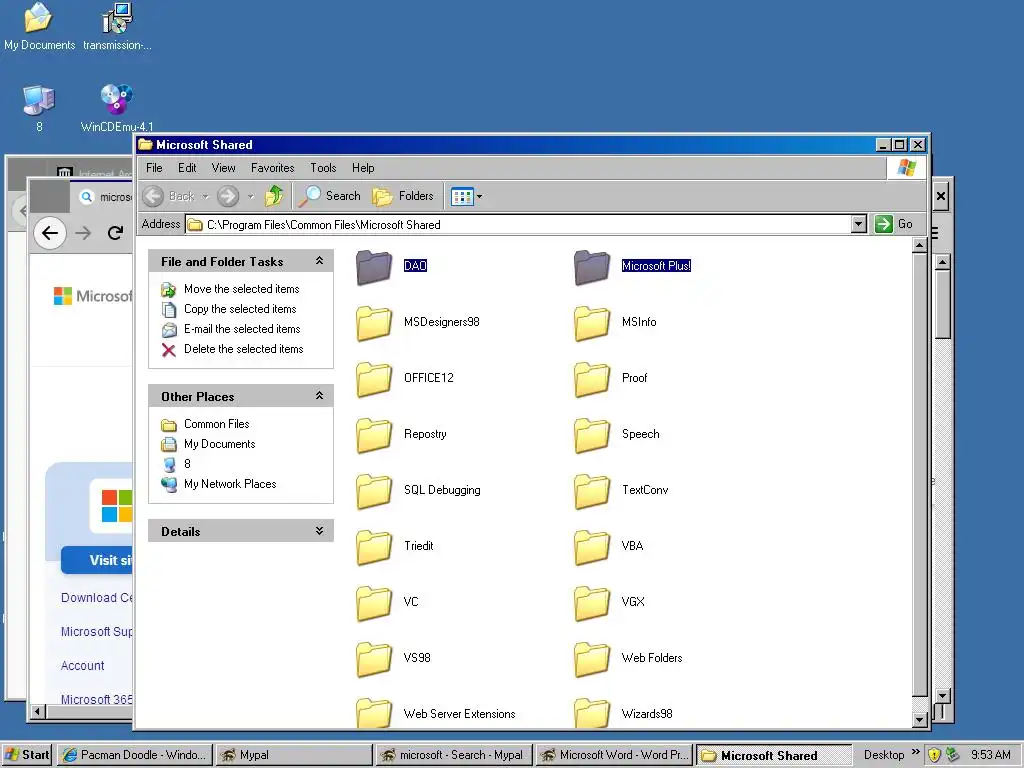1024x768 pixels.
Task: Open the Views dropdown button
Action: coord(466,196)
